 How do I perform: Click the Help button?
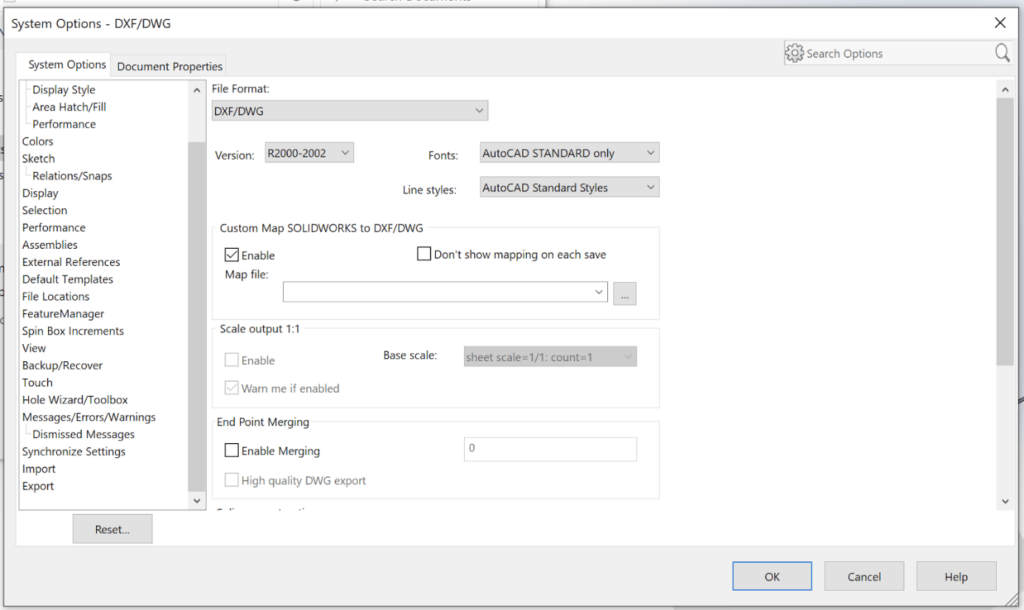[956, 576]
